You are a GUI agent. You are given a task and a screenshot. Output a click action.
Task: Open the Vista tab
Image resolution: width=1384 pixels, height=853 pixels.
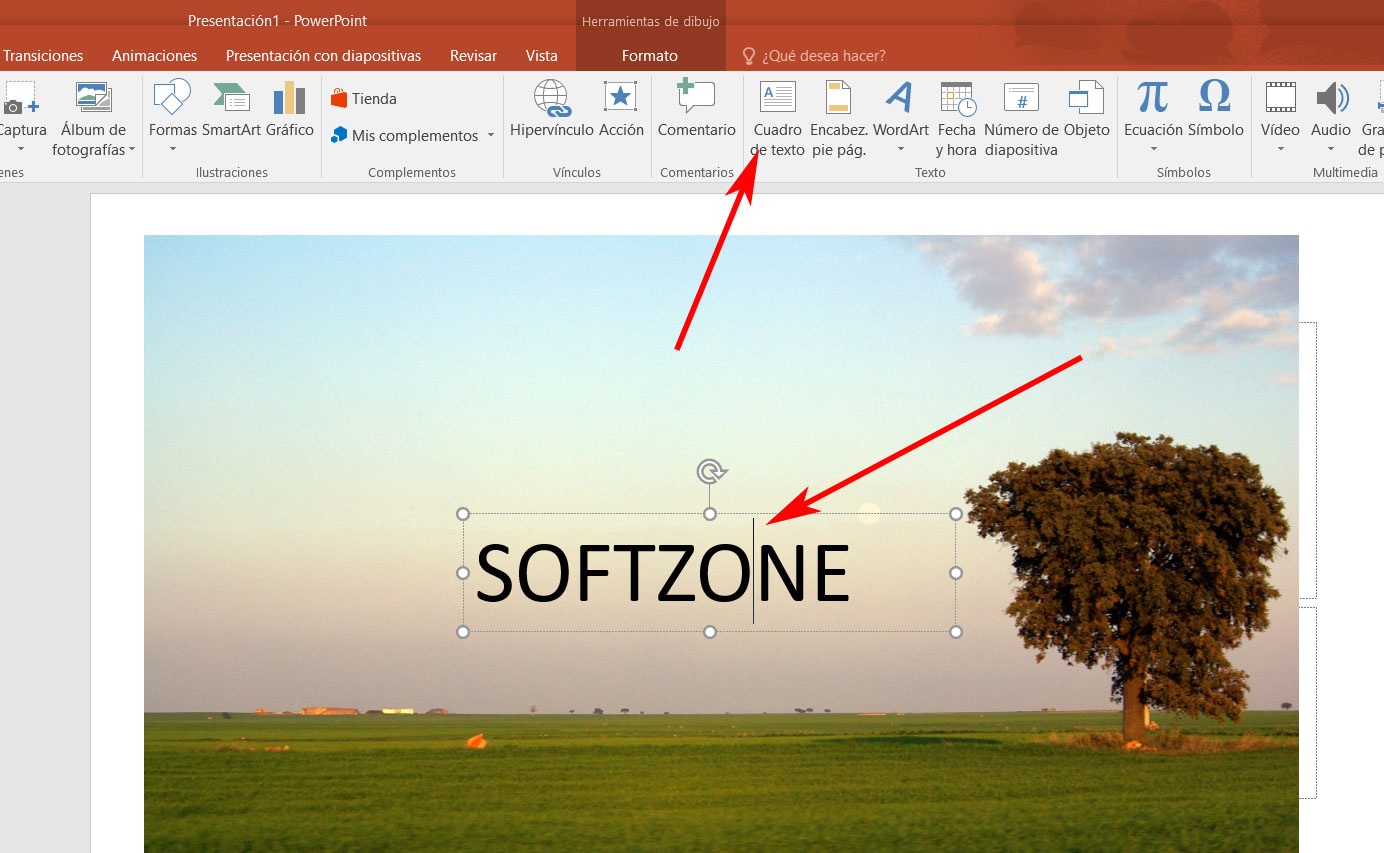point(542,56)
